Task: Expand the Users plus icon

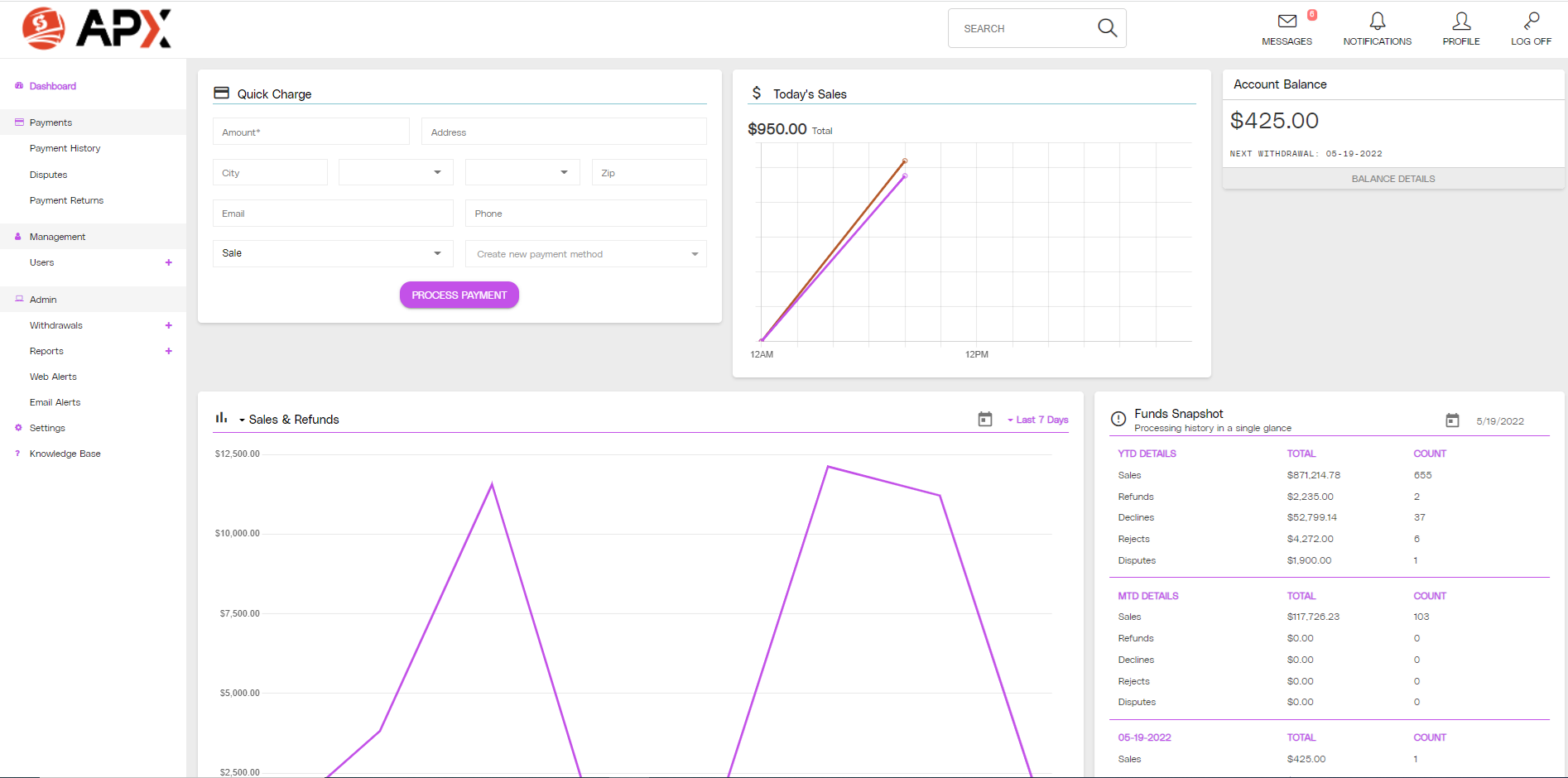Action: click(169, 262)
